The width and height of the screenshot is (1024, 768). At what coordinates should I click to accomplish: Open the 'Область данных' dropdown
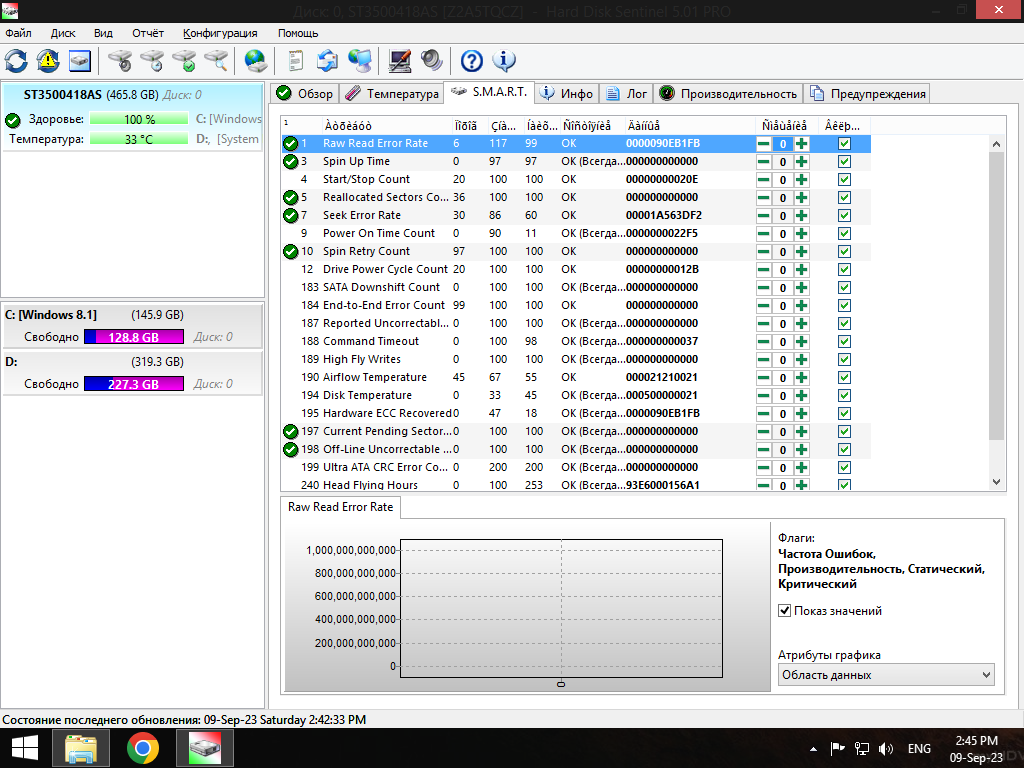click(886, 675)
